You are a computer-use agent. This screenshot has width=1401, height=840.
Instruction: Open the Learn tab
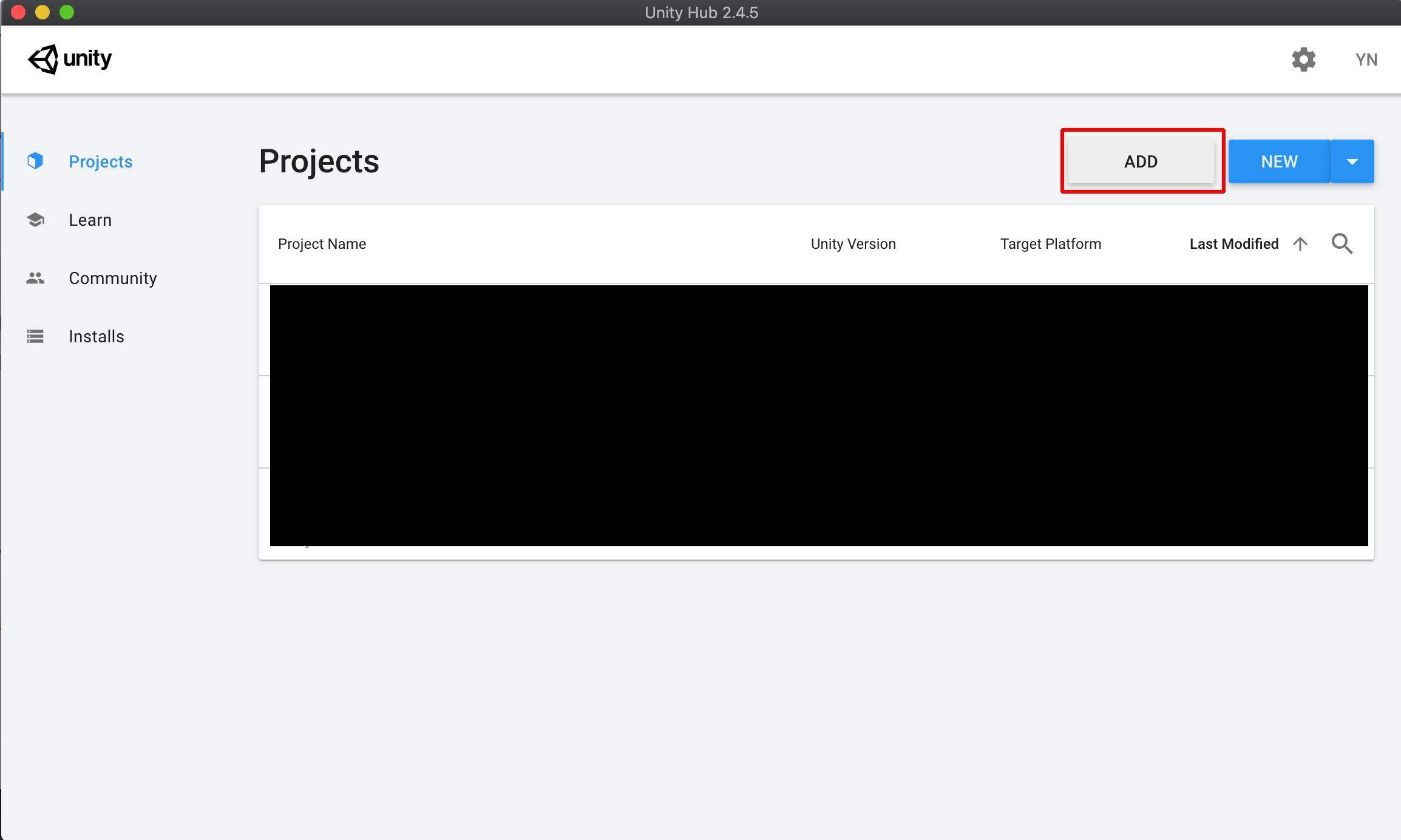[x=90, y=220]
